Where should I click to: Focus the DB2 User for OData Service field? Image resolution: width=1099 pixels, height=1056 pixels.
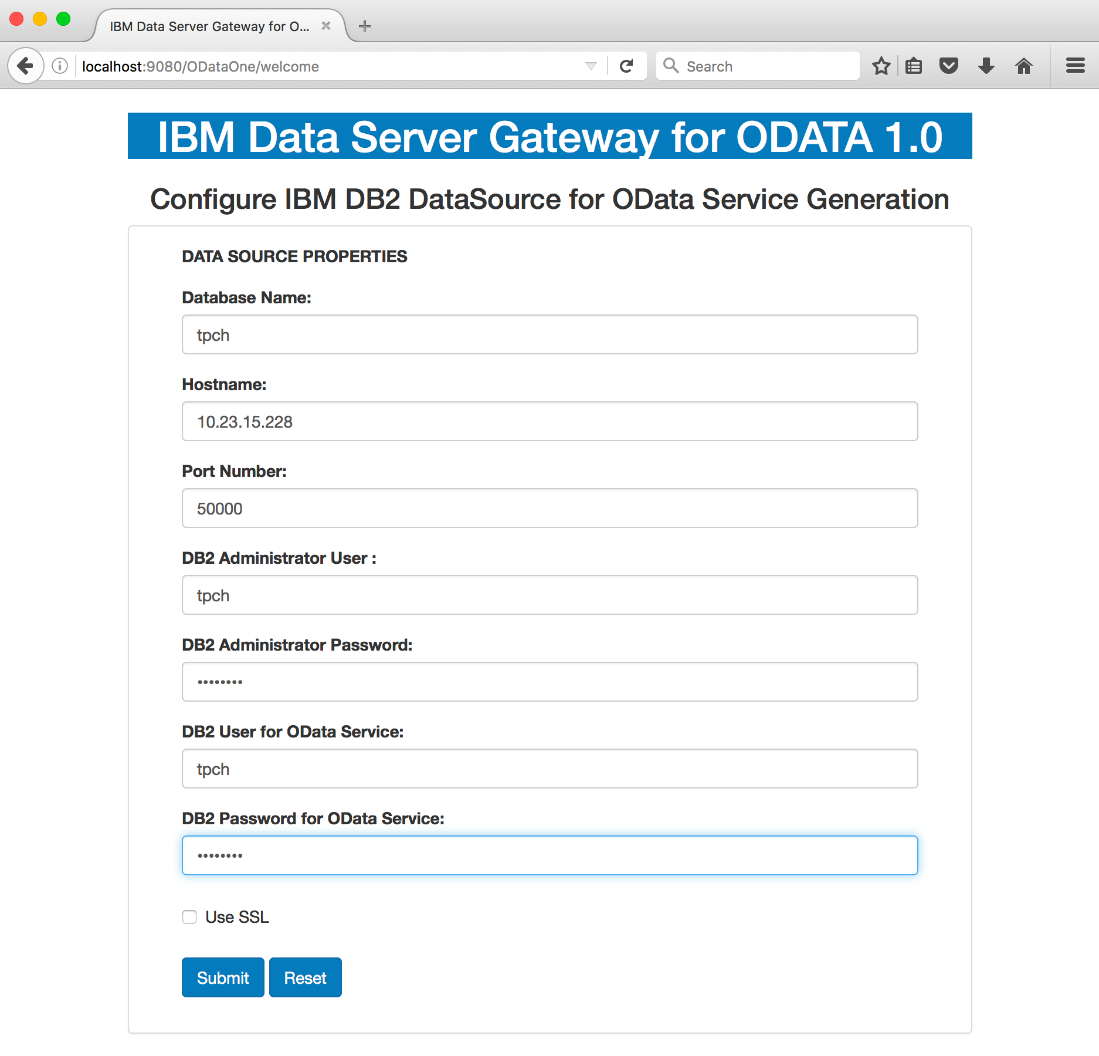pos(550,769)
